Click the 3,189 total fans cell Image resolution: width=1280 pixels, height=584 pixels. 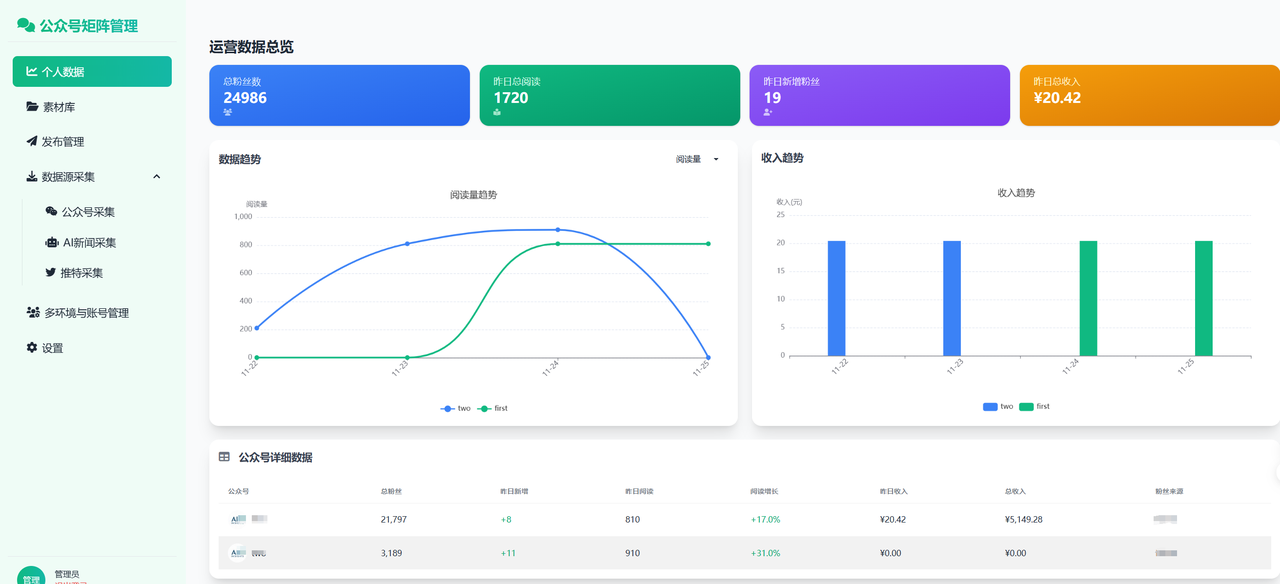391,553
